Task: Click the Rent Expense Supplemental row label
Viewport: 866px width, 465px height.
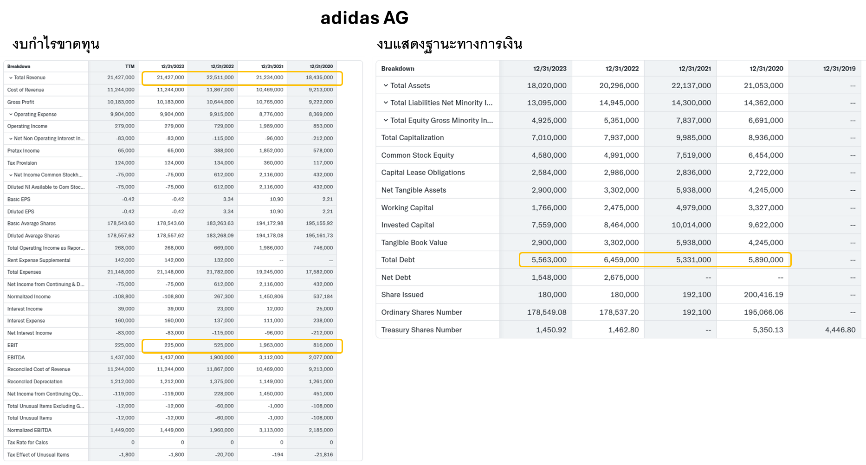Action: pos(39,260)
